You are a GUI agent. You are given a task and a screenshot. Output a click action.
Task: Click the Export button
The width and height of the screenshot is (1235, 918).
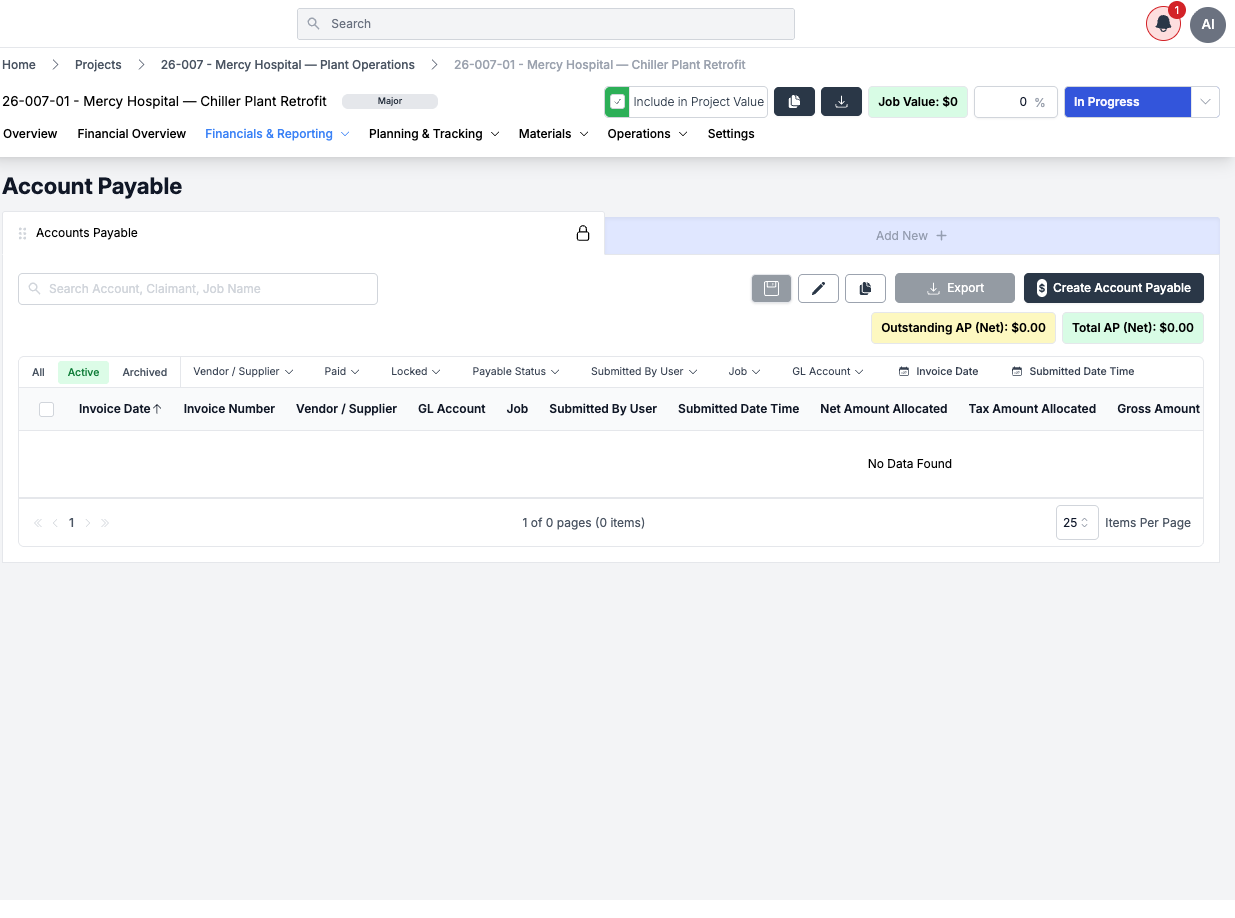pyautogui.click(x=955, y=288)
